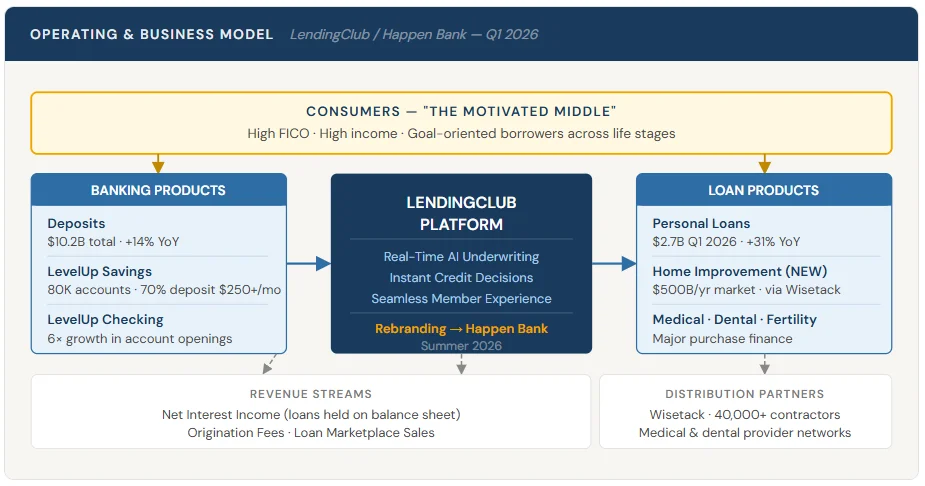Click the LendingClub Platform title
This screenshot has width=925, height=486.
point(461,213)
